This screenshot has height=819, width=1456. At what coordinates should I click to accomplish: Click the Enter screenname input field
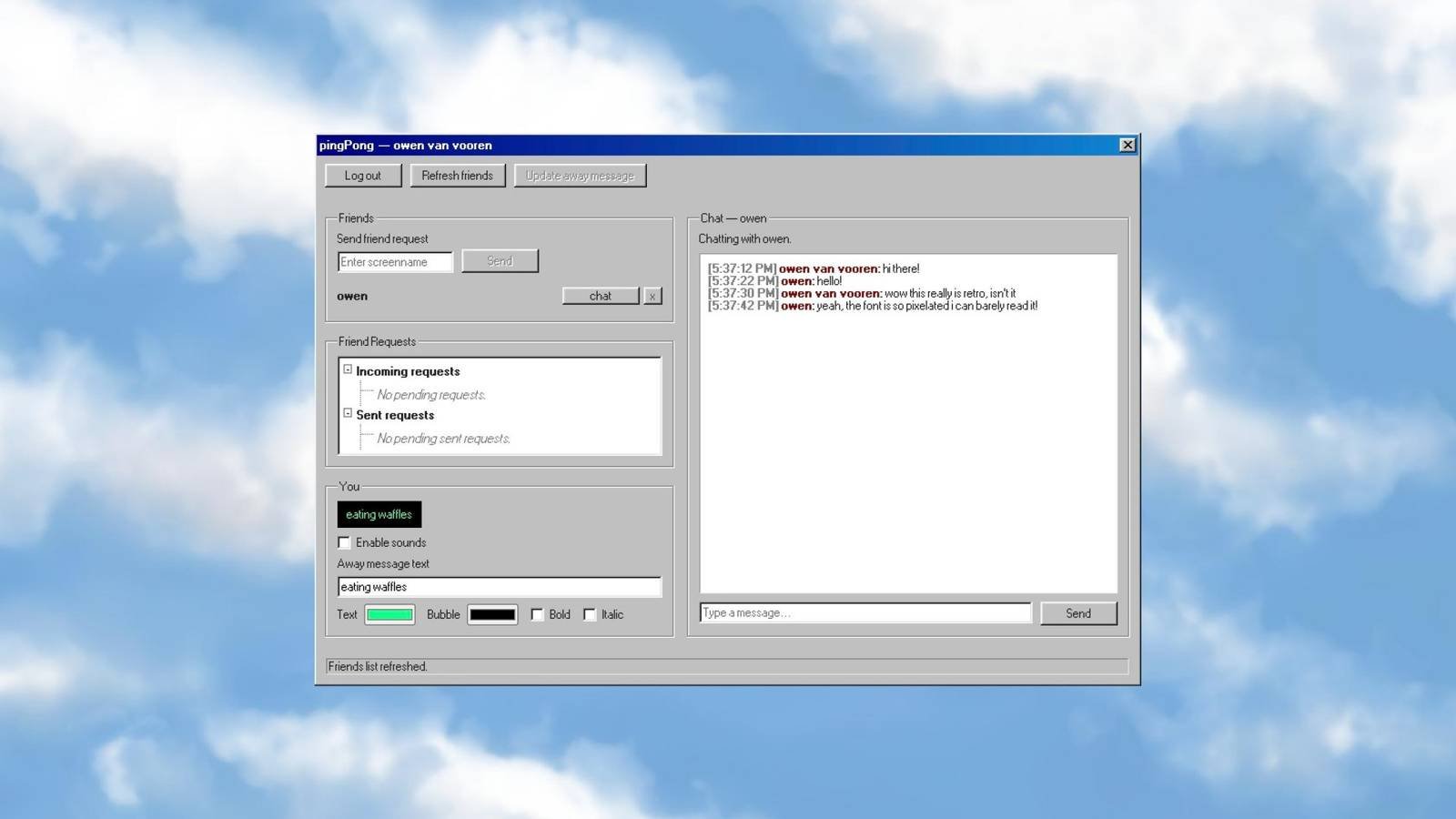click(395, 261)
